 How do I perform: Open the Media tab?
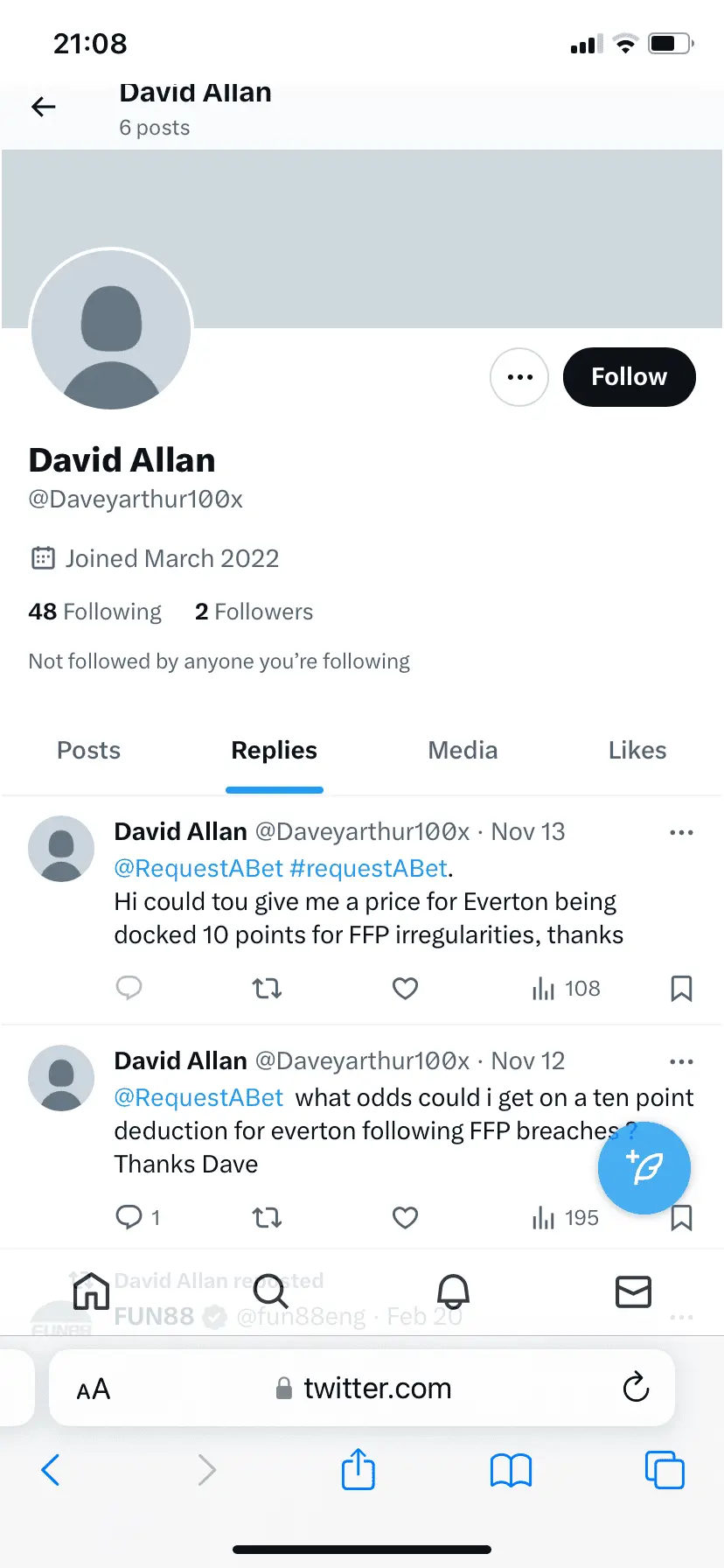[x=463, y=751]
